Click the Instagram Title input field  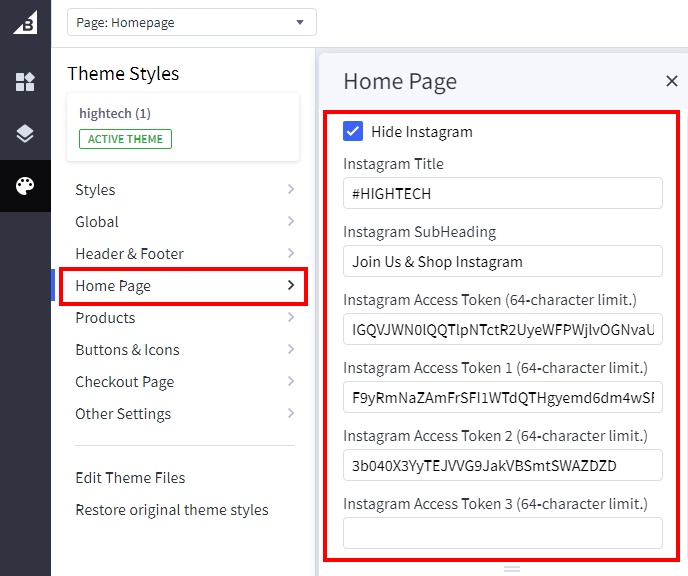pyautogui.click(x=503, y=193)
